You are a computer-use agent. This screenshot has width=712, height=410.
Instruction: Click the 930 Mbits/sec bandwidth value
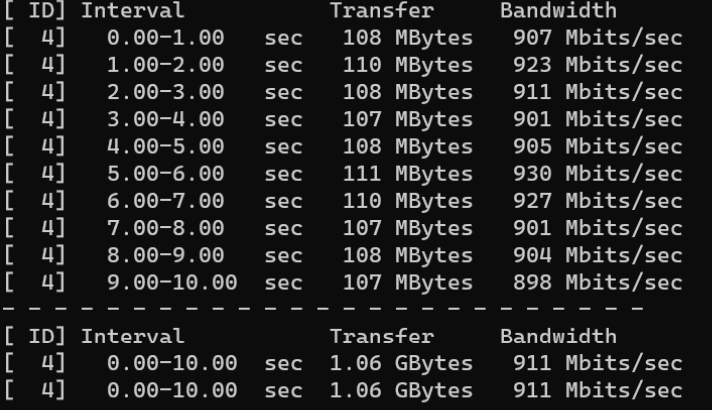click(598, 174)
